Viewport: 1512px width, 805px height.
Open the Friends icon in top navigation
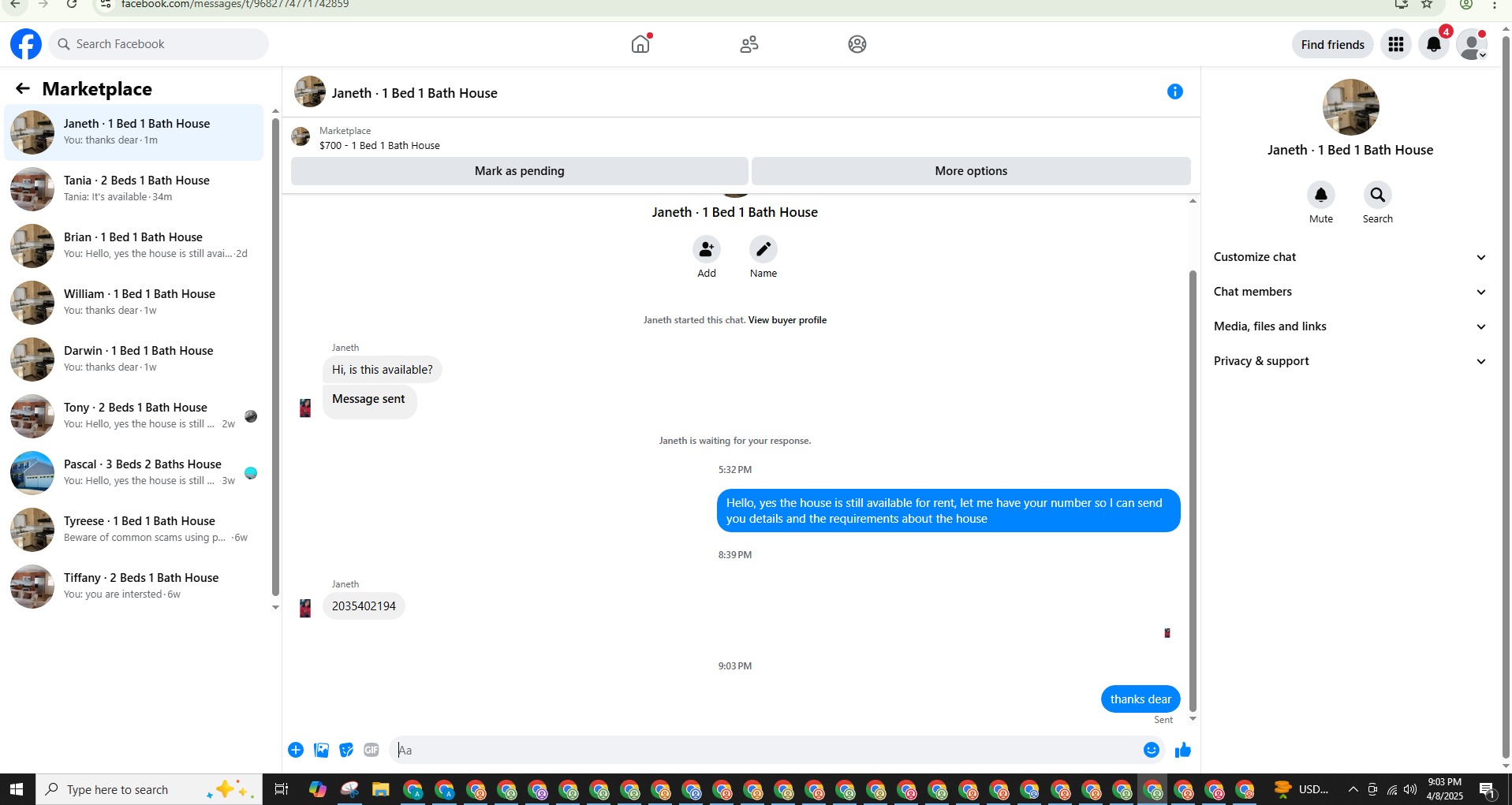[749, 44]
